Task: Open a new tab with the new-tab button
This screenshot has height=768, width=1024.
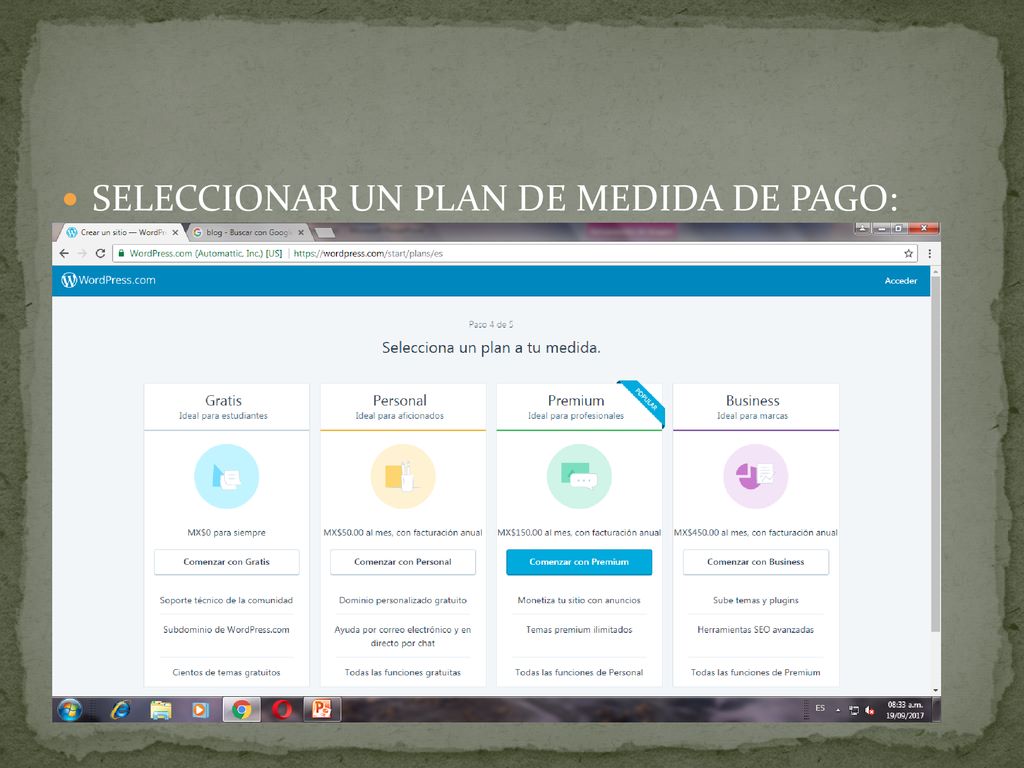Action: pyautogui.click(x=325, y=232)
